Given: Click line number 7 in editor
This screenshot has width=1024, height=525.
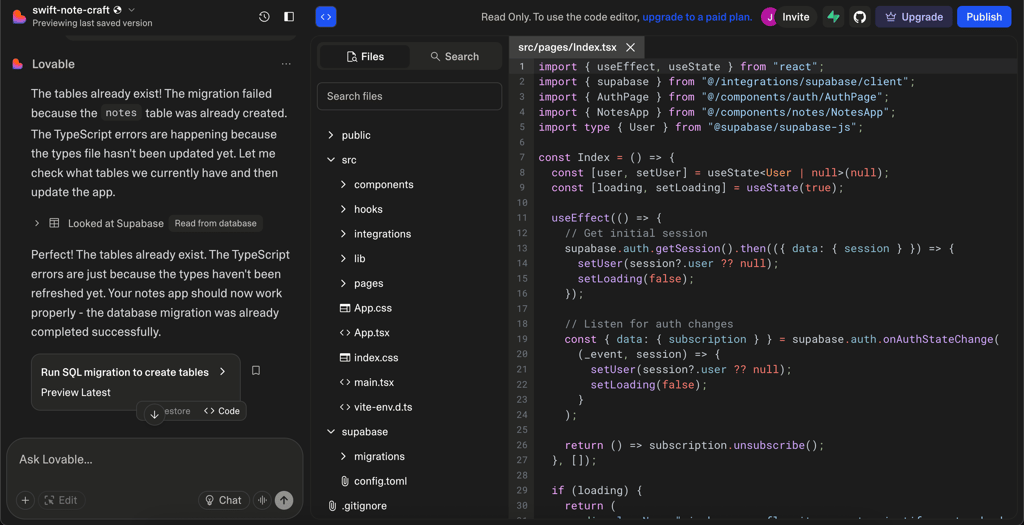Looking at the screenshot, I should (x=522, y=157).
